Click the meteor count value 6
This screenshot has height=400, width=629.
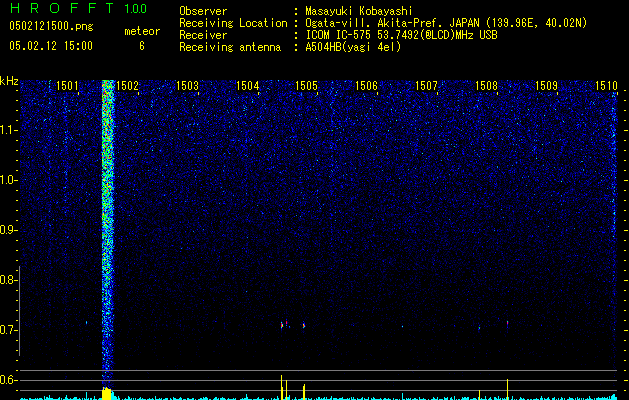tap(142, 46)
